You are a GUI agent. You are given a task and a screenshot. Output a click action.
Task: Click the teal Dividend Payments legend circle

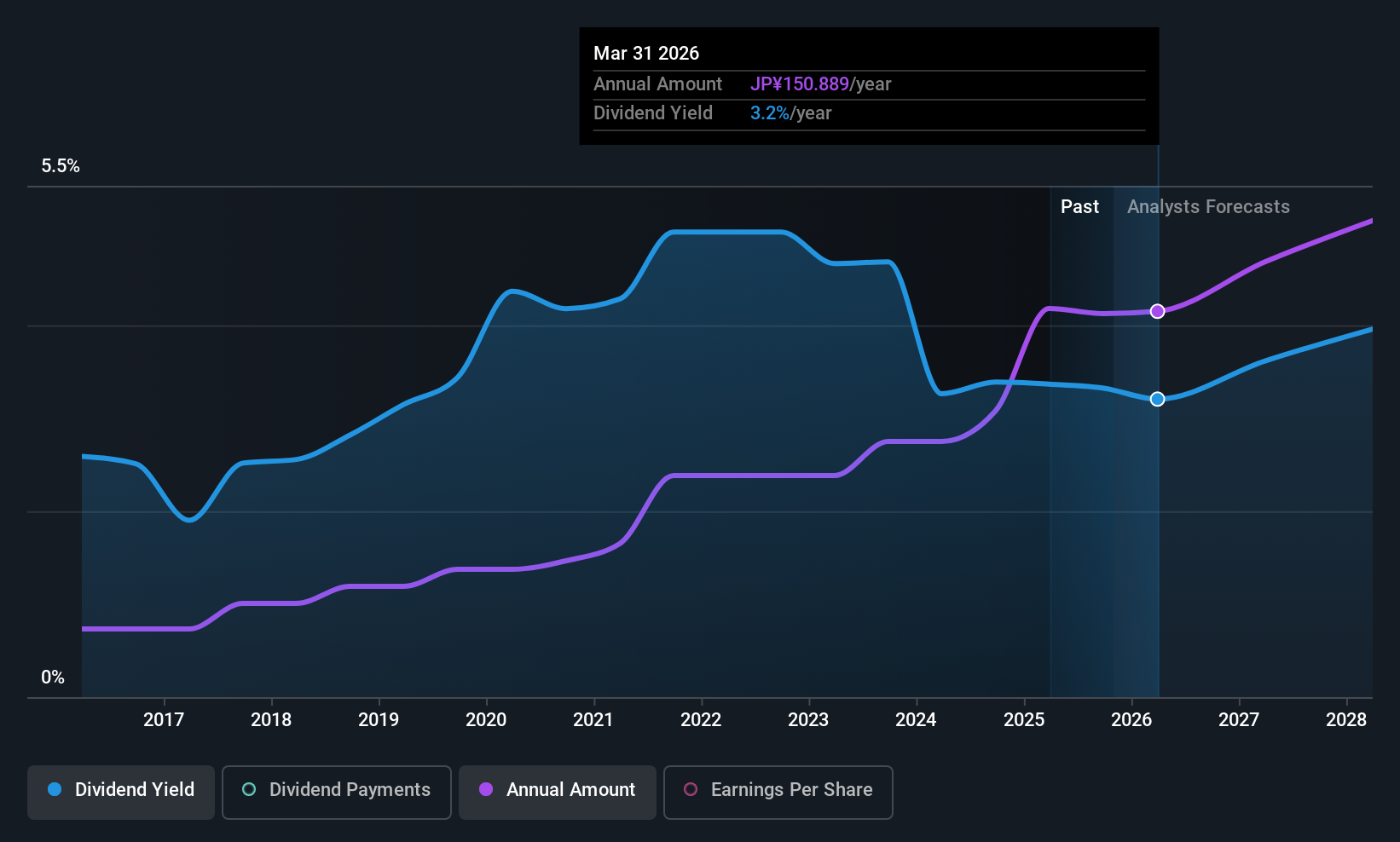click(249, 790)
